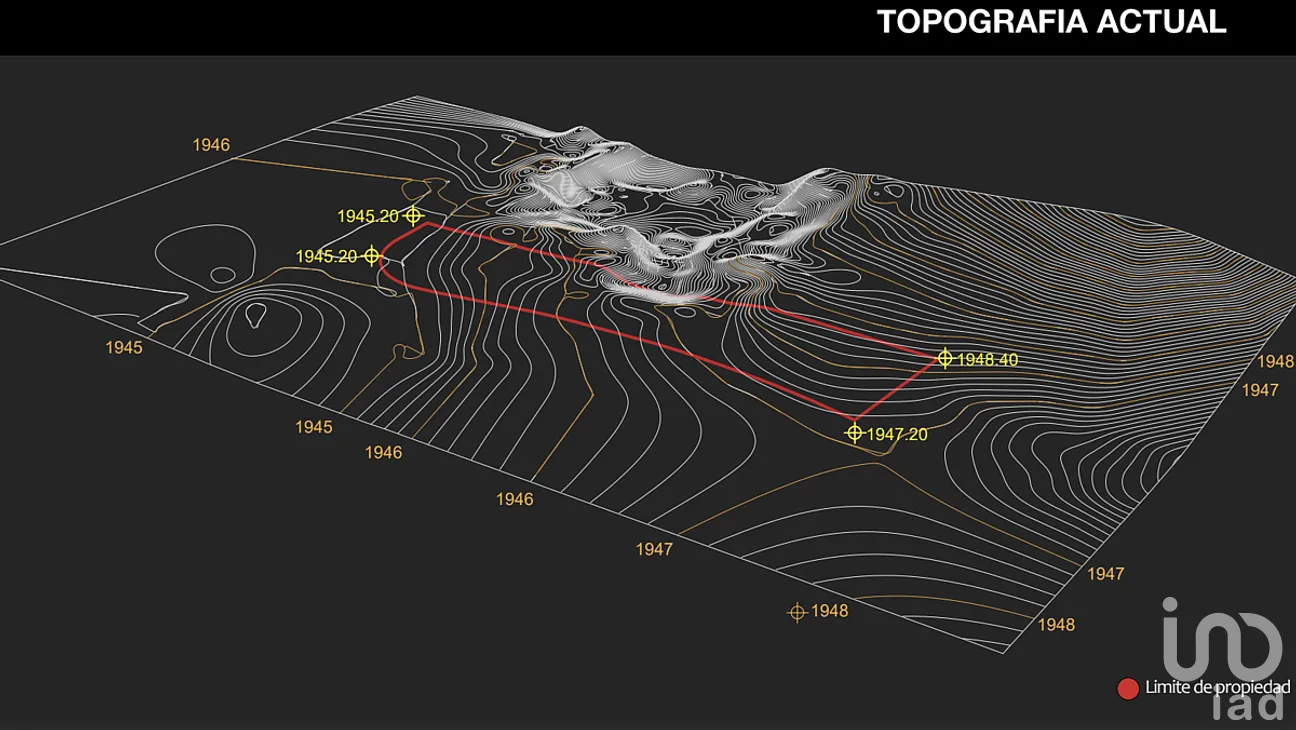Click the red Limite de propiedad dot
Viewport: 1296px width, 730px height.
pos(1128,688)
